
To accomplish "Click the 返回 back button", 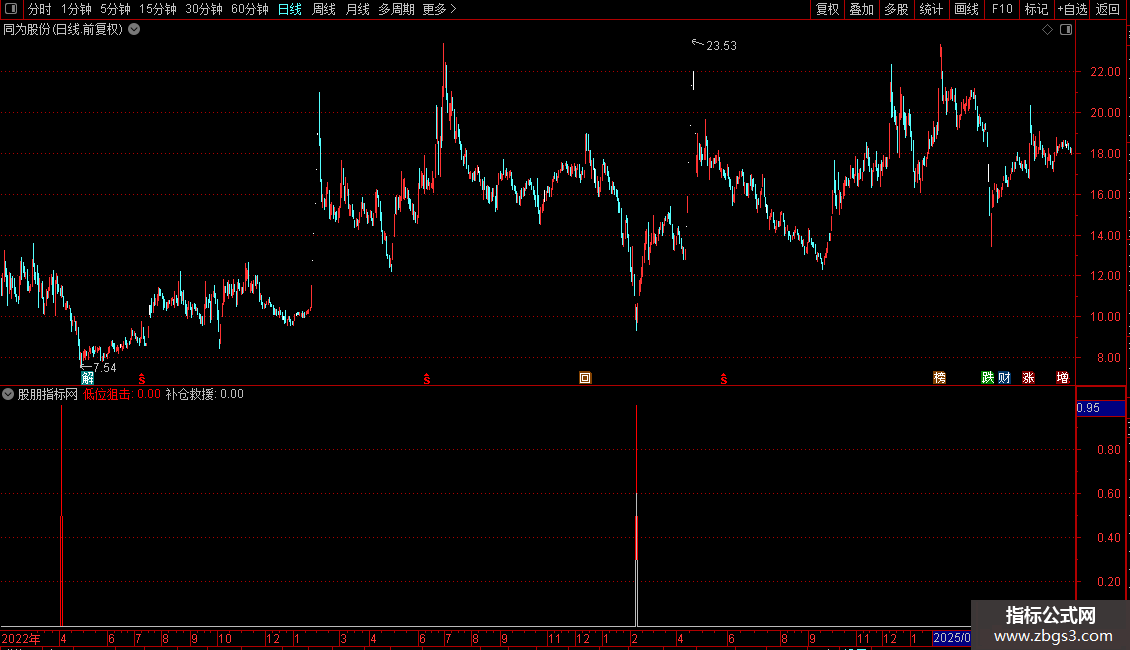I will tap(1108, 9).
